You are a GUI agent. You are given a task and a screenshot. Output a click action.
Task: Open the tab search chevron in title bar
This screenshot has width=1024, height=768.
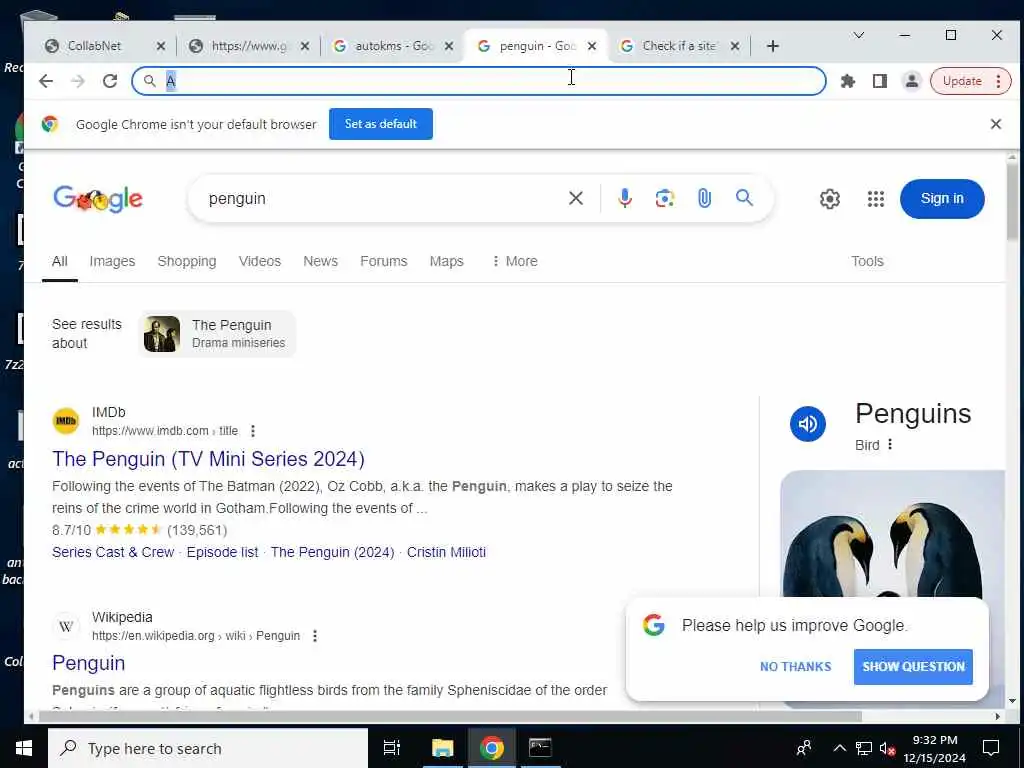click(x=859, y=35)
